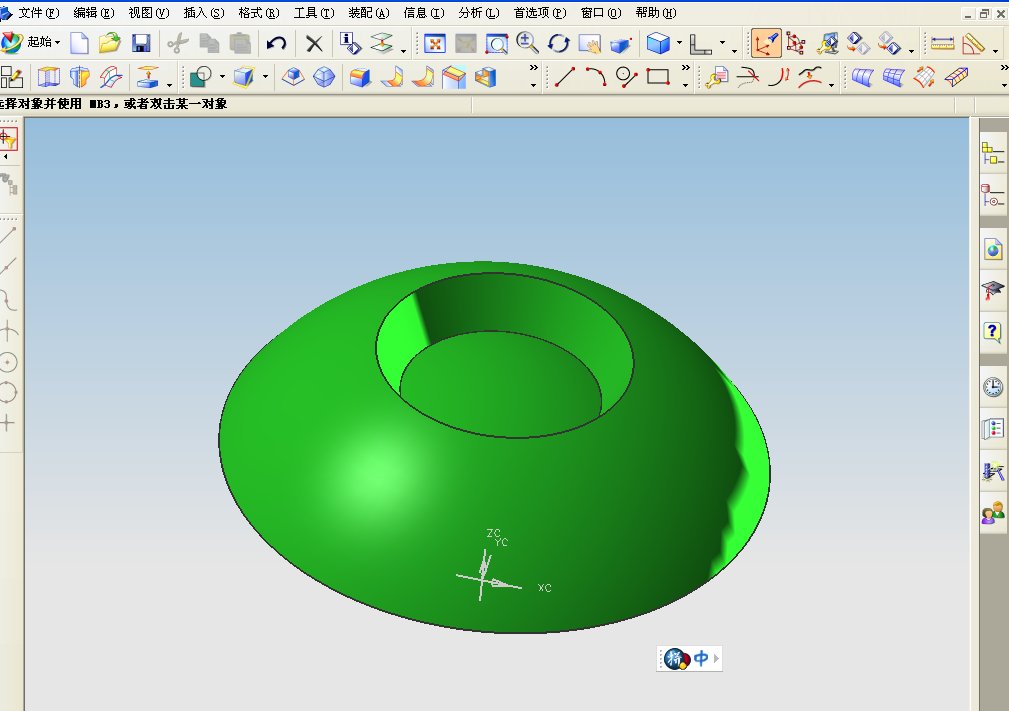Select the Rotate view icon
This screenshot has width=1009, height=711.
coord(559,44)
